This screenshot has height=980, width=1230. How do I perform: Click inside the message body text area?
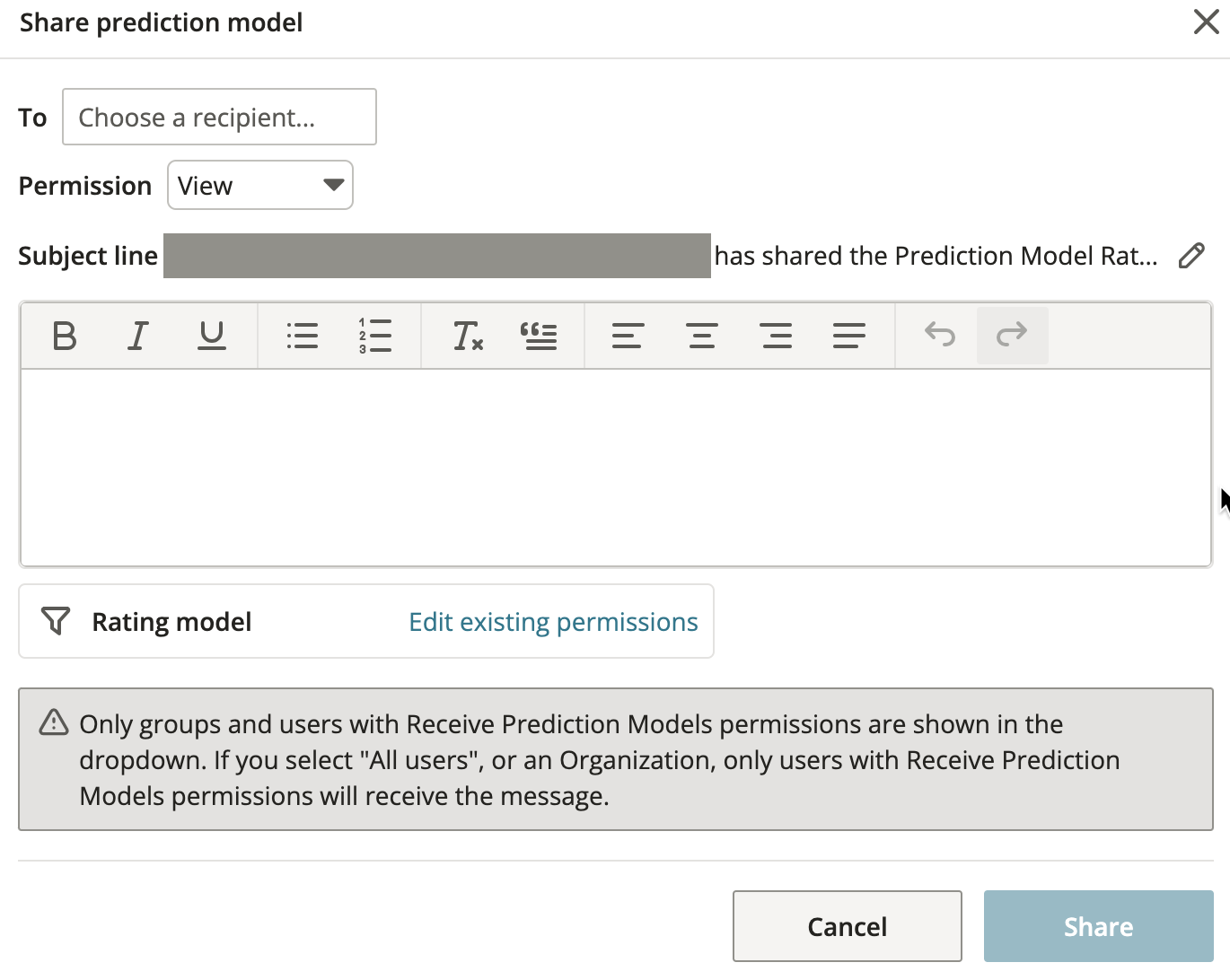616,467
